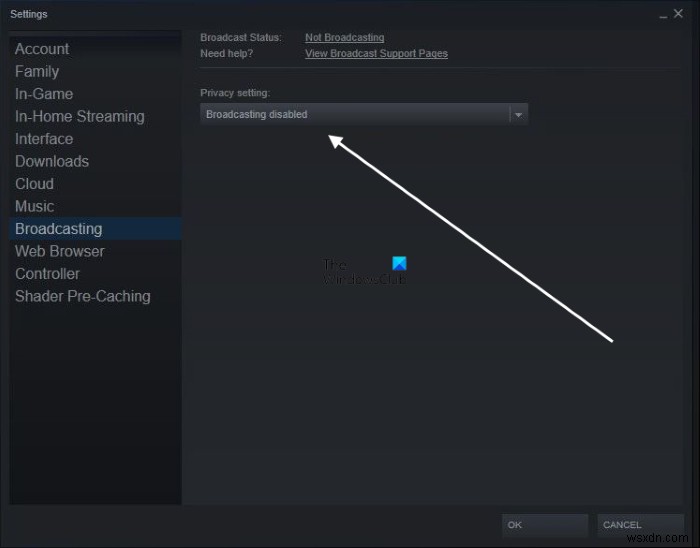Minimize the Settings window
The height and width of the screenshot is (548, 700).
[663, 15]
